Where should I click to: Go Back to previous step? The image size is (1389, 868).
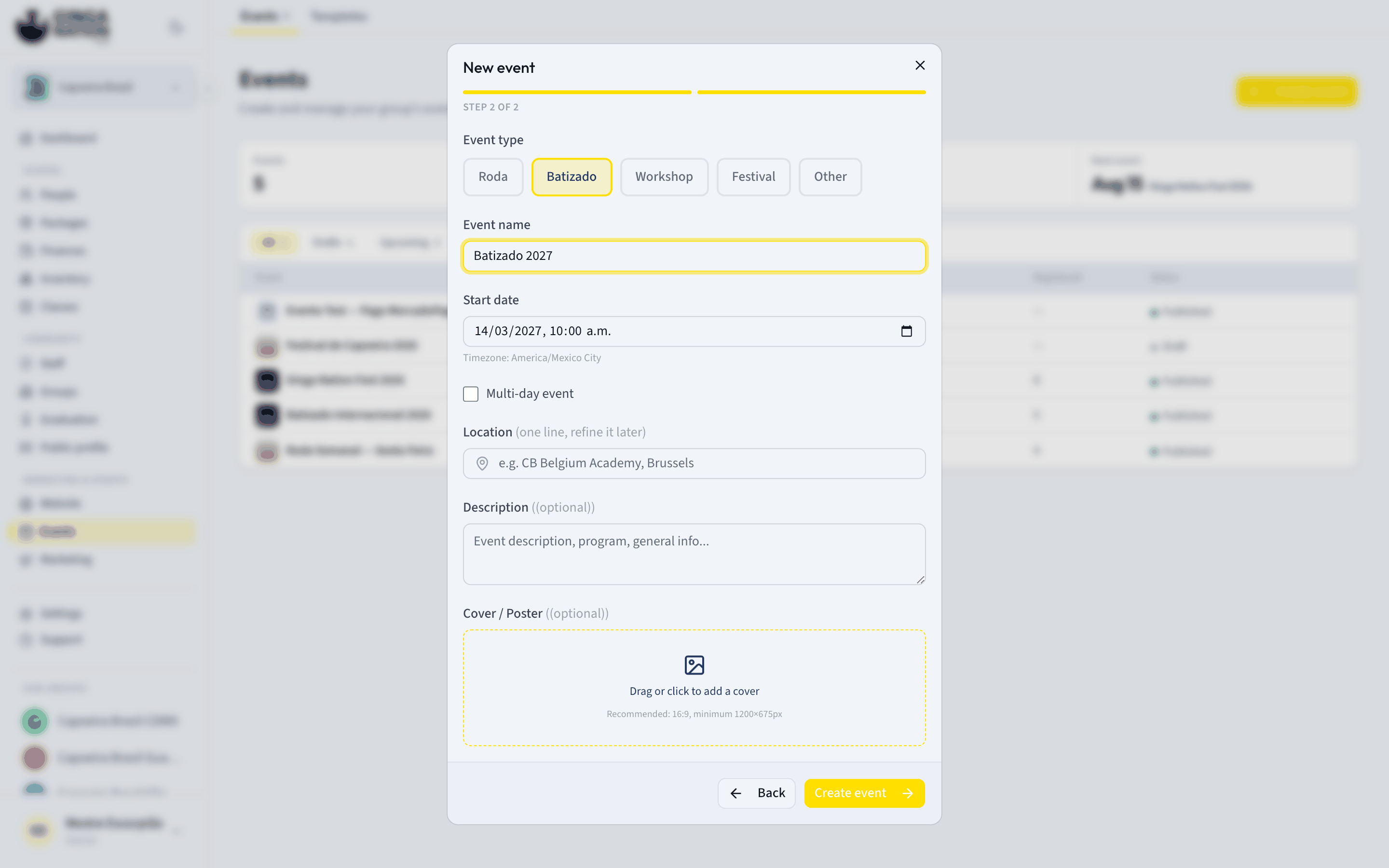point(757,793)
